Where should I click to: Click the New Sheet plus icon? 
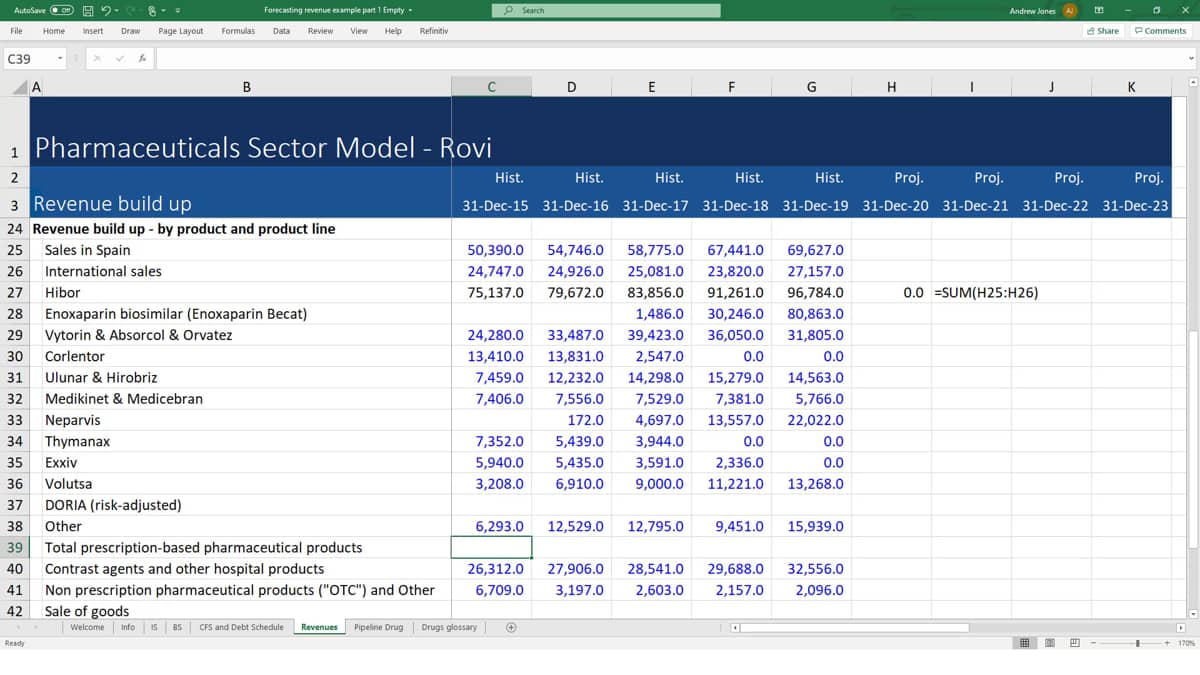pos(511,627)
